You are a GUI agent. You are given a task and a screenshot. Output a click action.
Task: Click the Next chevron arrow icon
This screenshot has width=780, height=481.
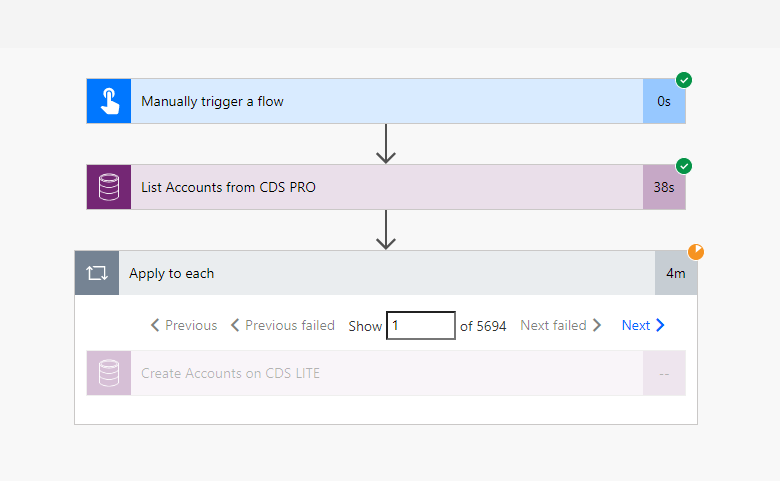point(661,325)
